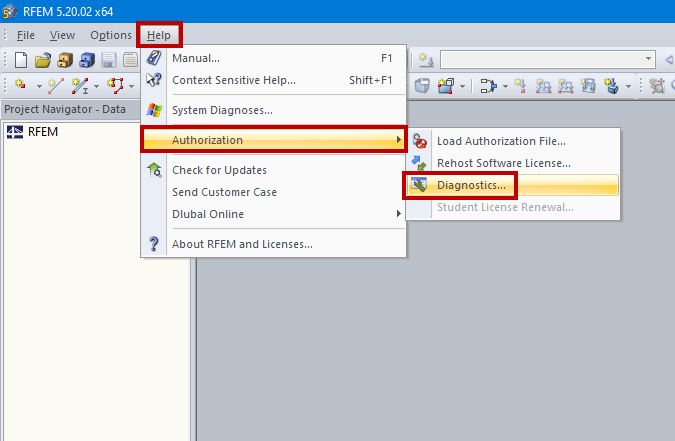Choose Check for Updates
The height and width of the screenshot is (441, 675).
coord(274,170)
